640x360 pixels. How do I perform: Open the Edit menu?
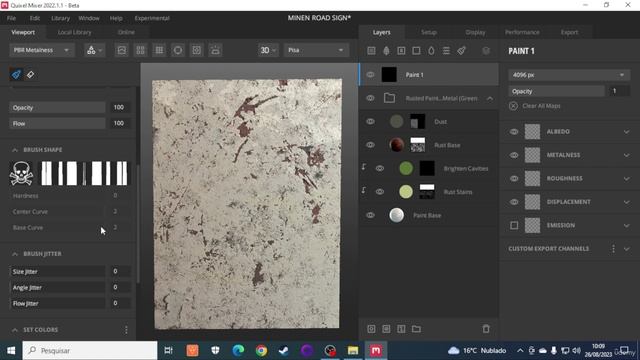pos(35,18)
